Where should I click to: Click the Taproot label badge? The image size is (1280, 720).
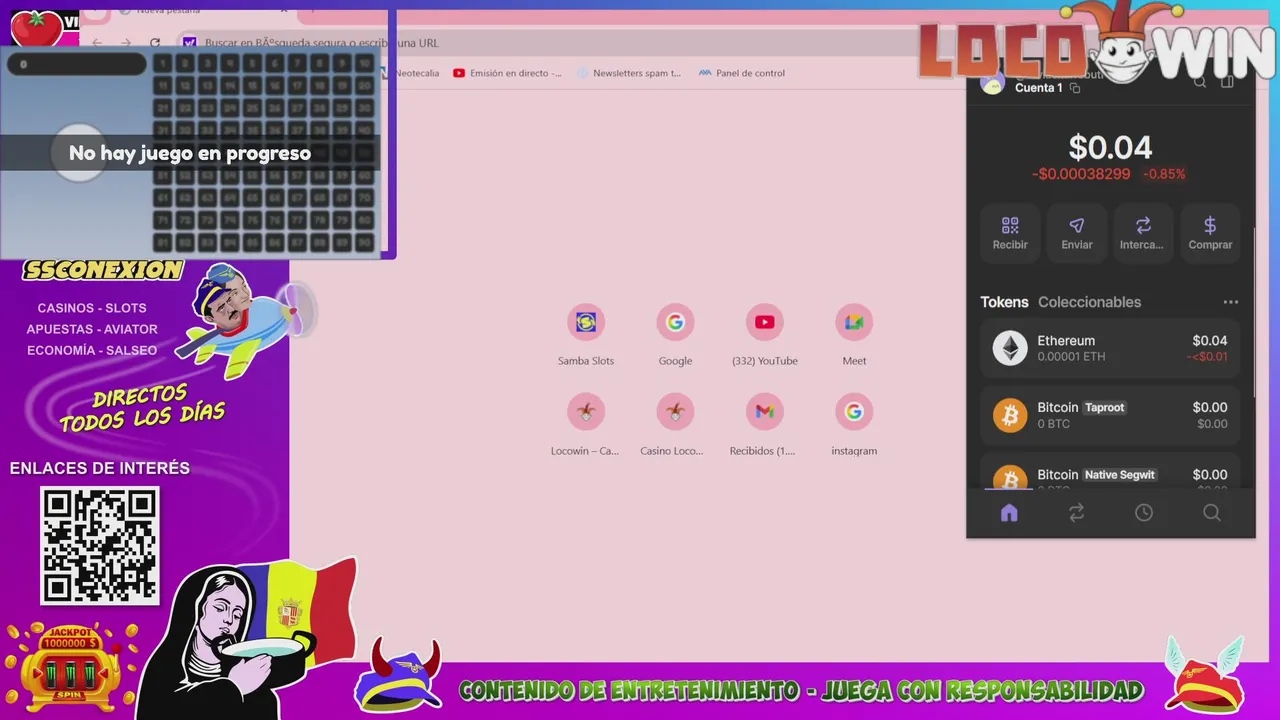pos(1105,407)
